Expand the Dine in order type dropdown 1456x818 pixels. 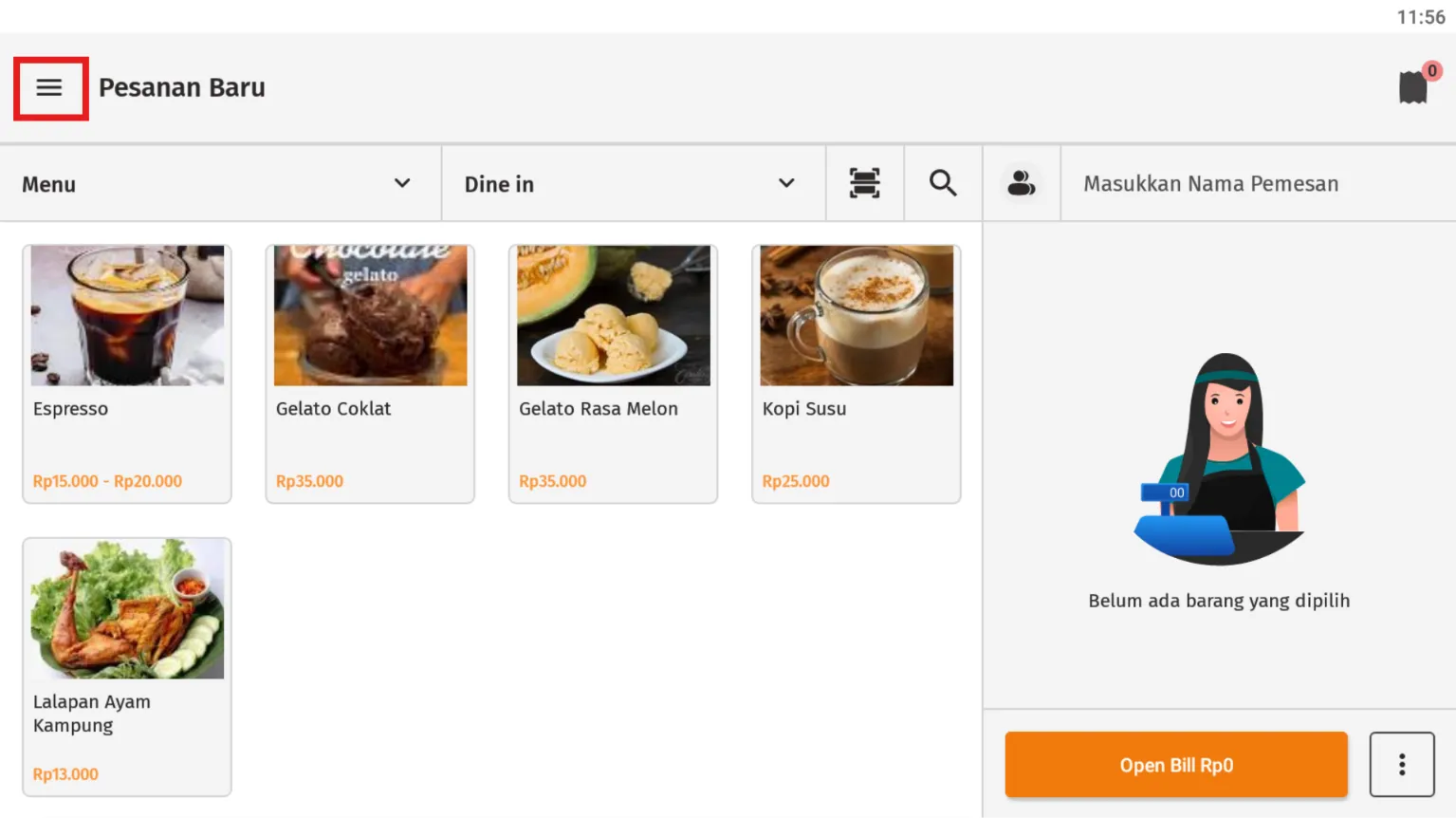pos(634,184)
